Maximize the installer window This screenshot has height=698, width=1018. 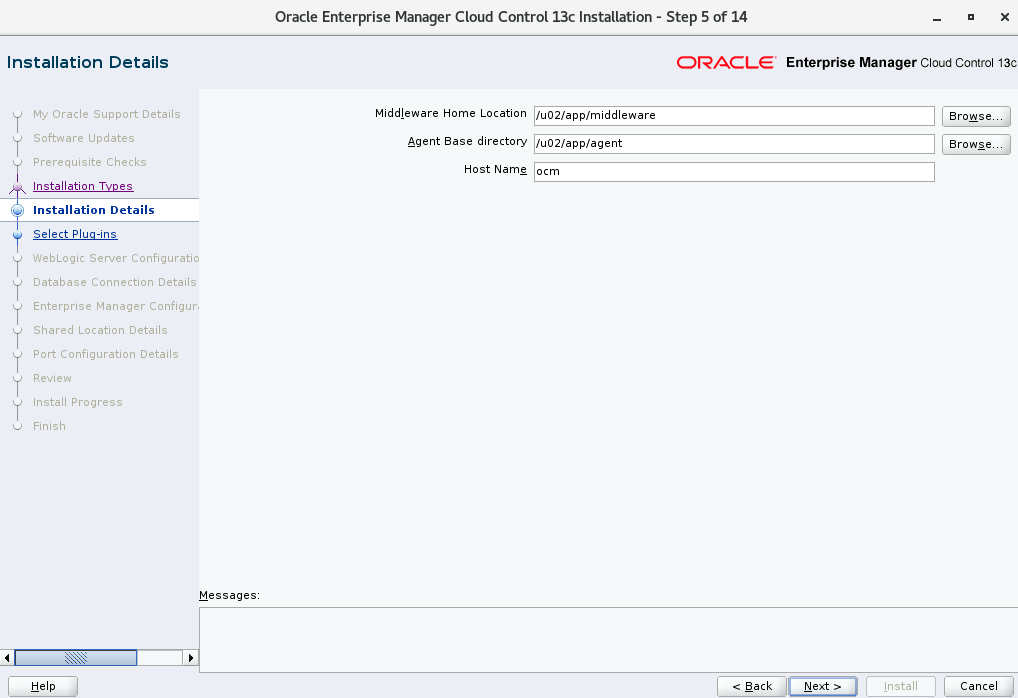click(971, 18)
